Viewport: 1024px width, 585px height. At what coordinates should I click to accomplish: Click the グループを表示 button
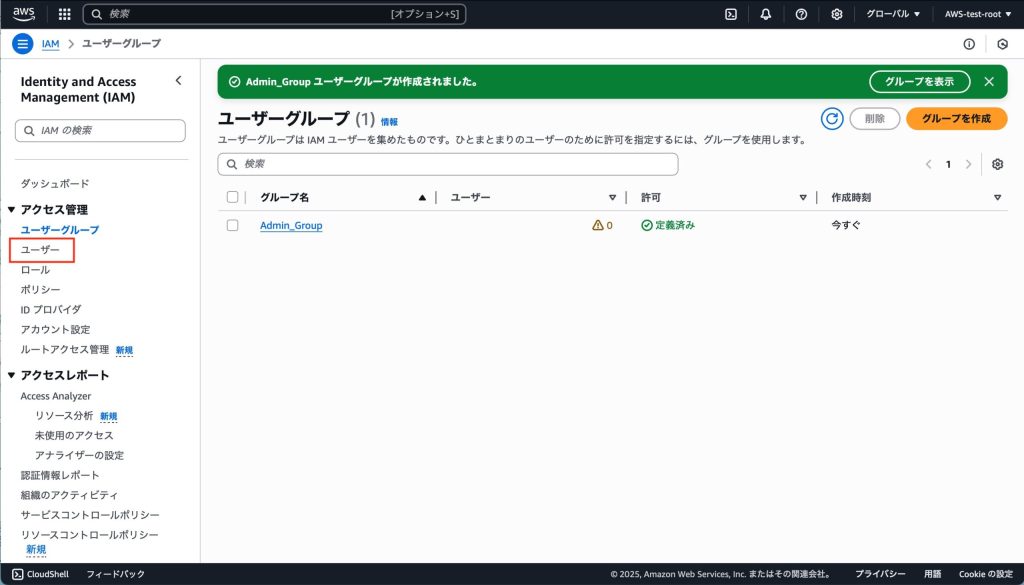pyautogui.click(x=920, y=82)
